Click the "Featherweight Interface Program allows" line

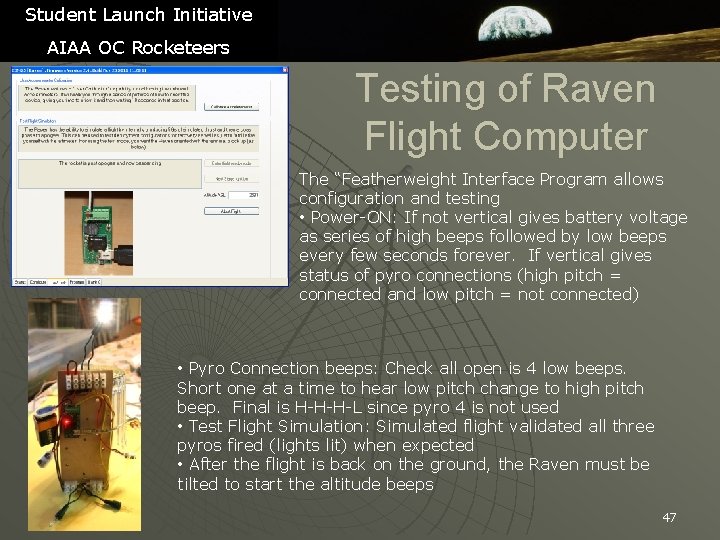coord(481,179)
